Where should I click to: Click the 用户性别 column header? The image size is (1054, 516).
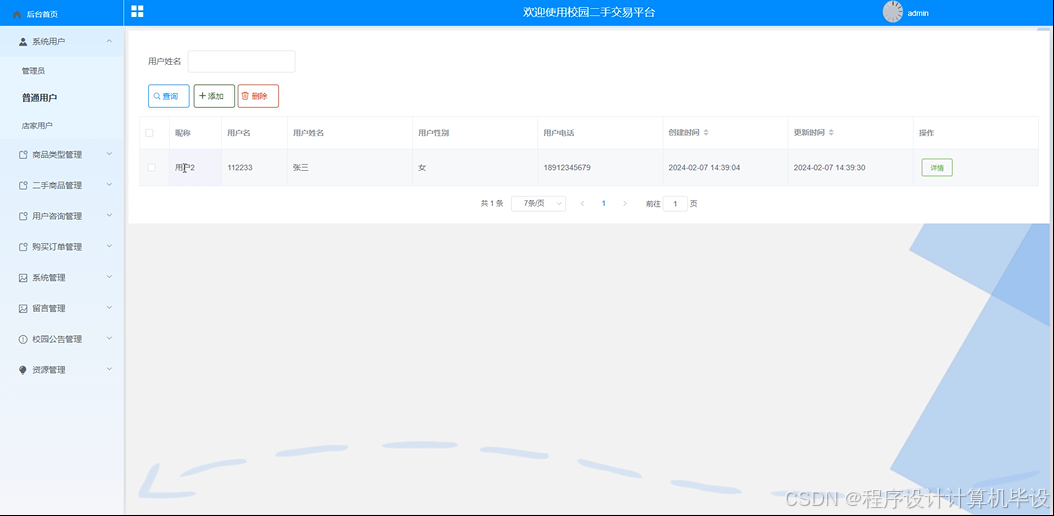click(434, 133)
